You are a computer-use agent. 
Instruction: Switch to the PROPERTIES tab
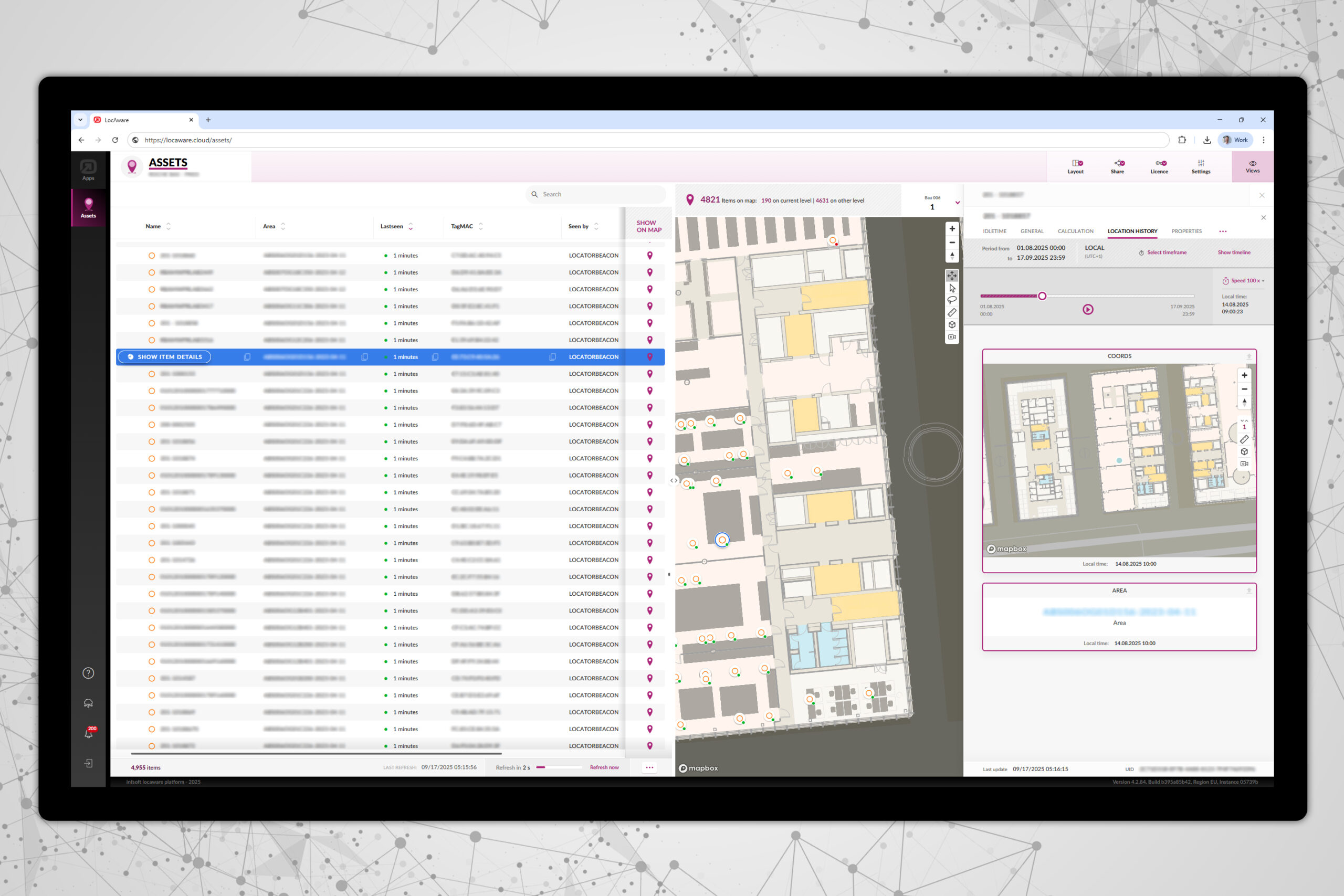tap(1186, 231)
